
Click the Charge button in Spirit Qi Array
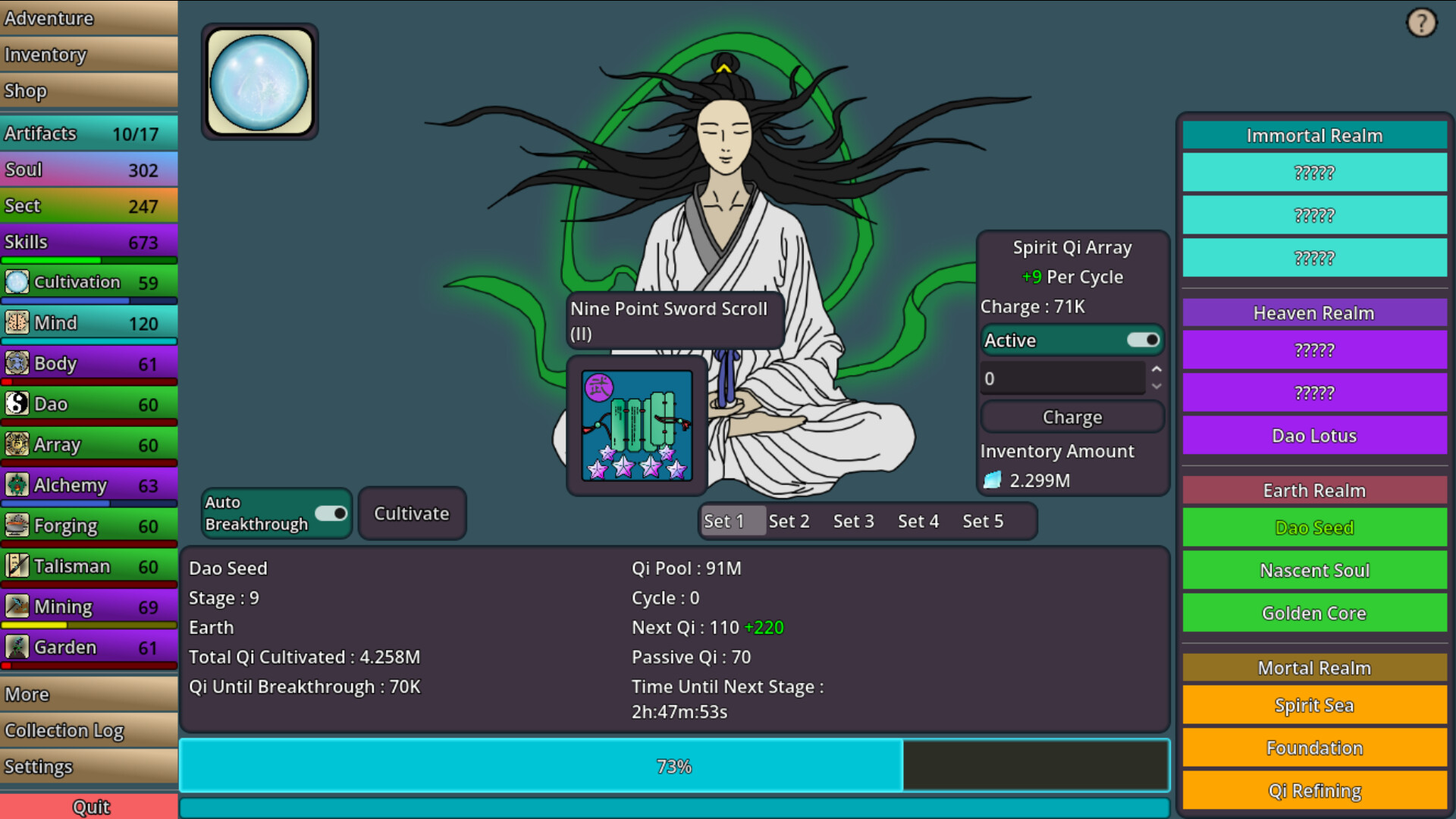point(1072,416)
